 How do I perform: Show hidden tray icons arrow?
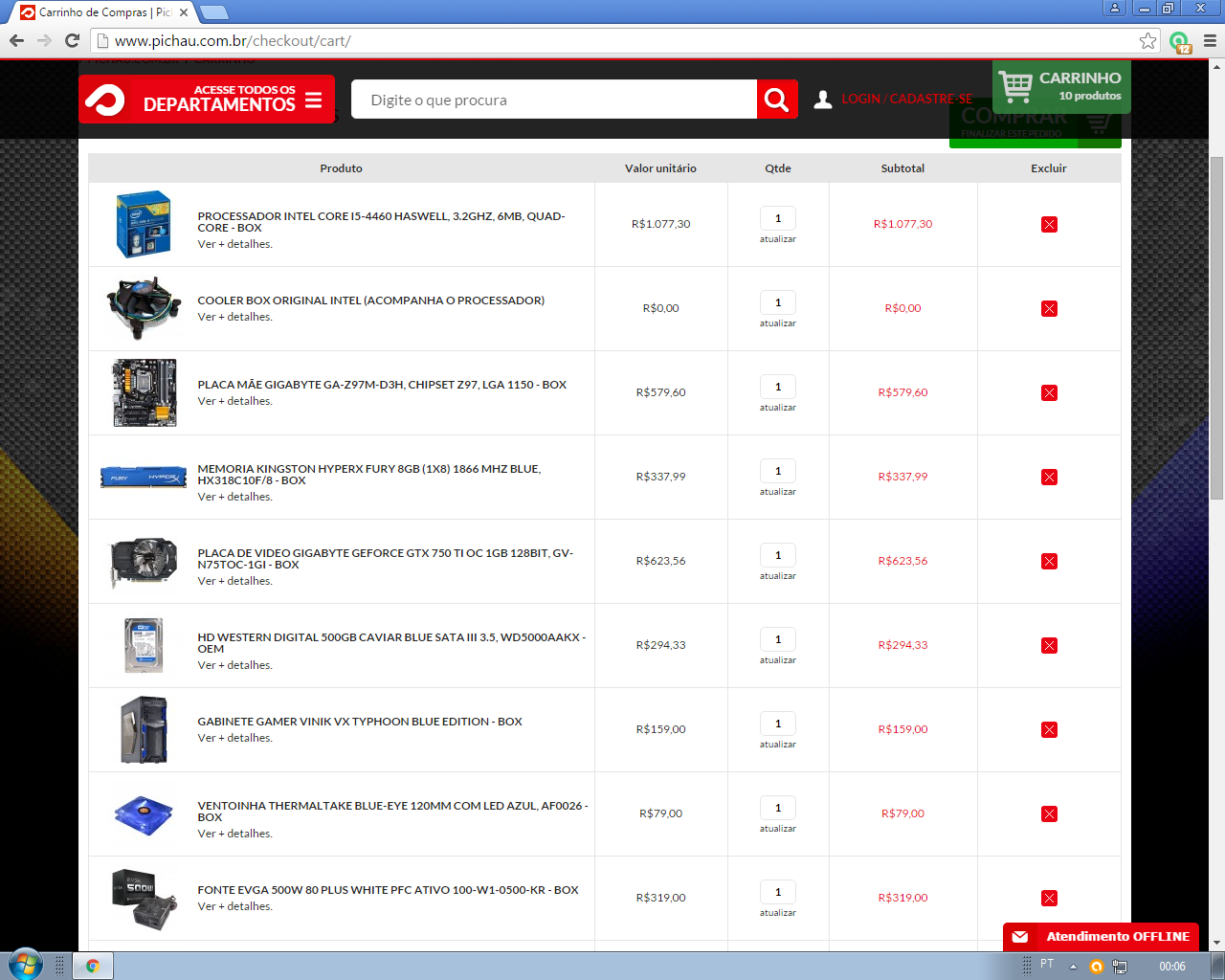[1073, 967]
